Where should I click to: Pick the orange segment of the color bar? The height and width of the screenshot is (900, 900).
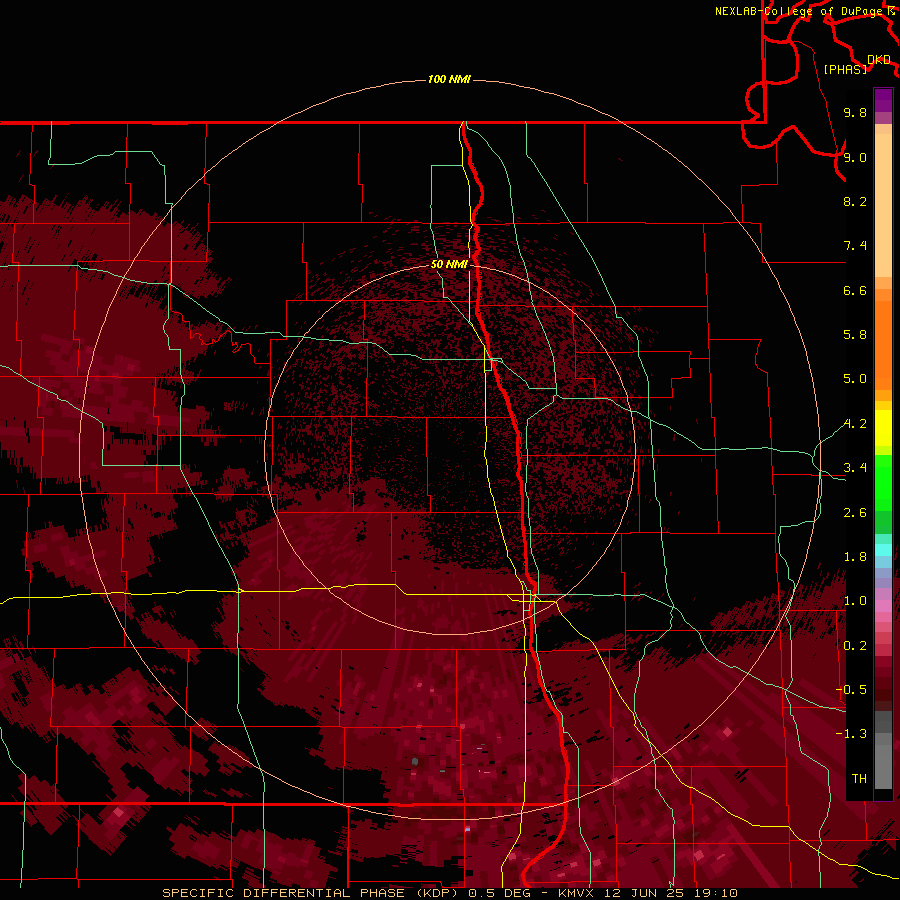click(883, 346)
